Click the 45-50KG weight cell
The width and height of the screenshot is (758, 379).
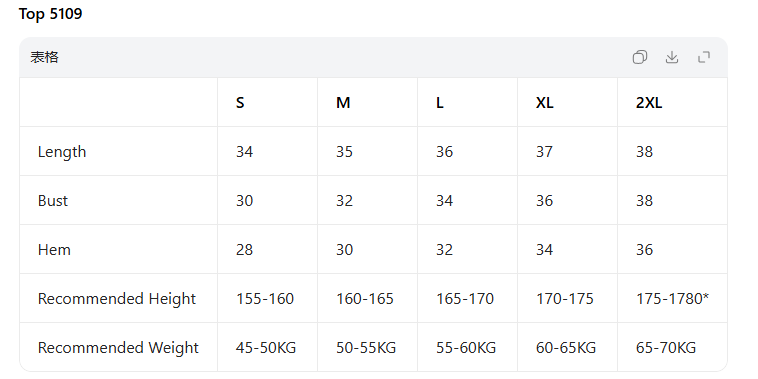(266, 348)
